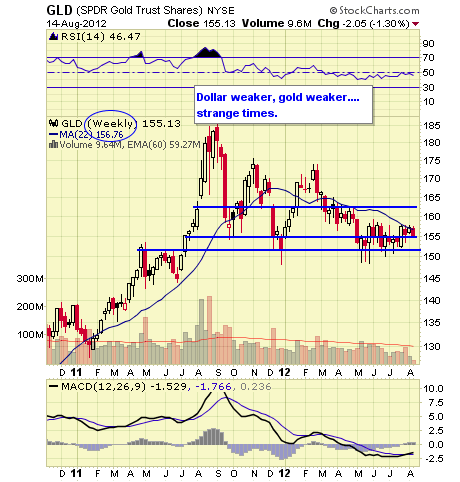Click the red down-triangle next to Chg
Screen dimensions: 460x482
pos(415,24)
